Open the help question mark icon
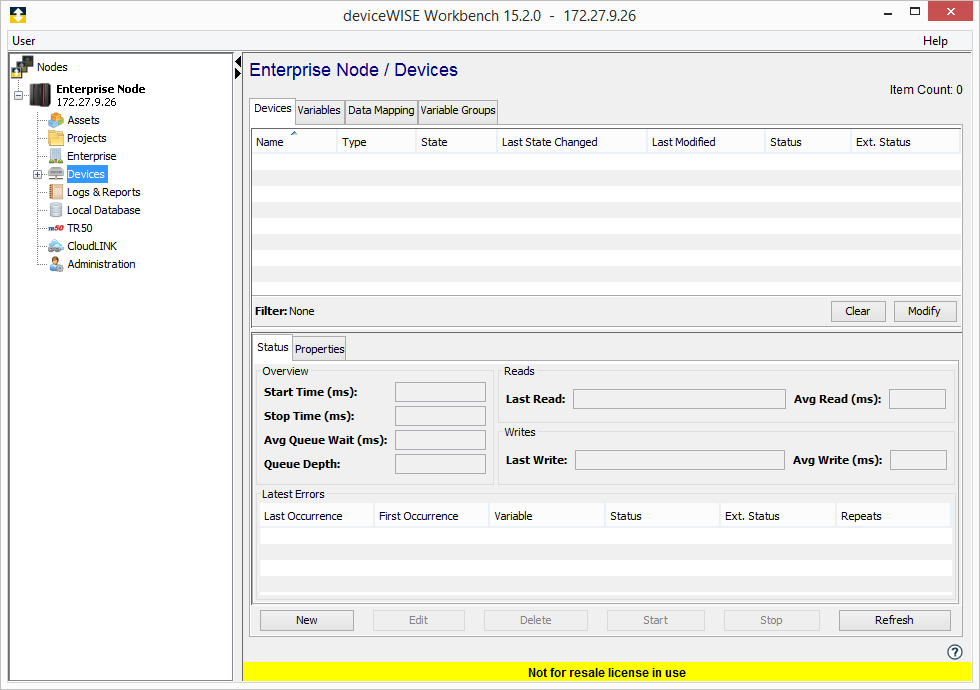Viewport: 980px width, 690px height. 954,652
